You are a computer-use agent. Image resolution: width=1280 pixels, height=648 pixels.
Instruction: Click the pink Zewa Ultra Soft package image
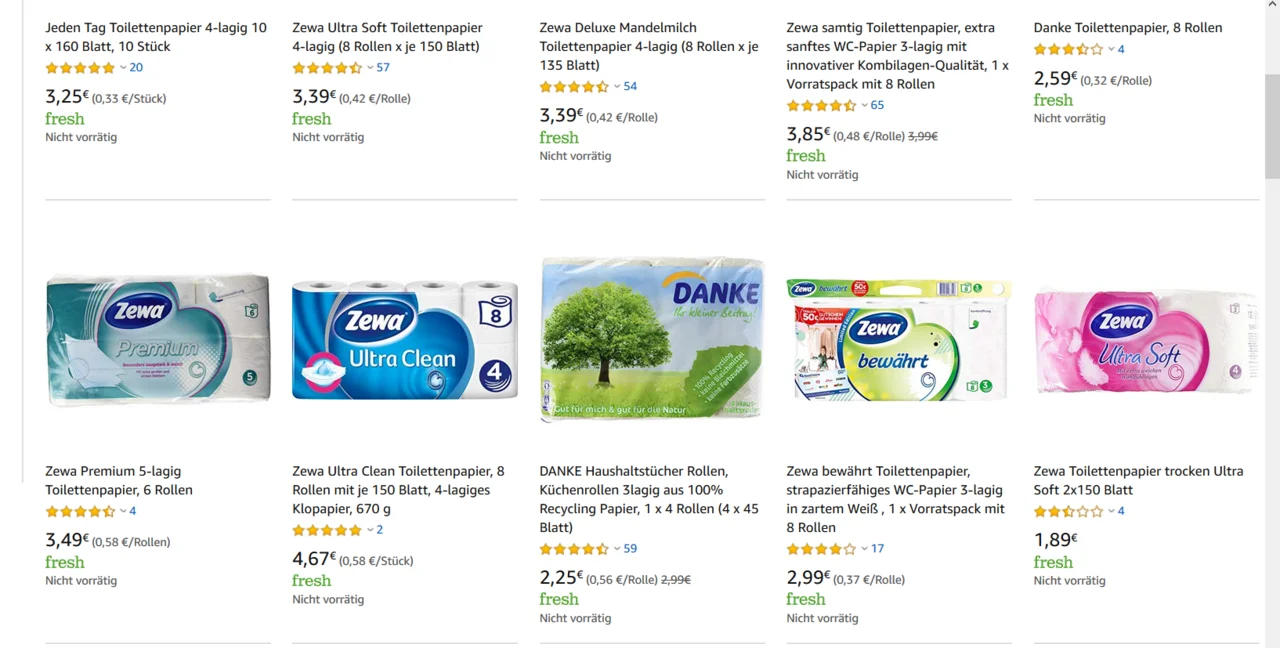coord(1145,342)
